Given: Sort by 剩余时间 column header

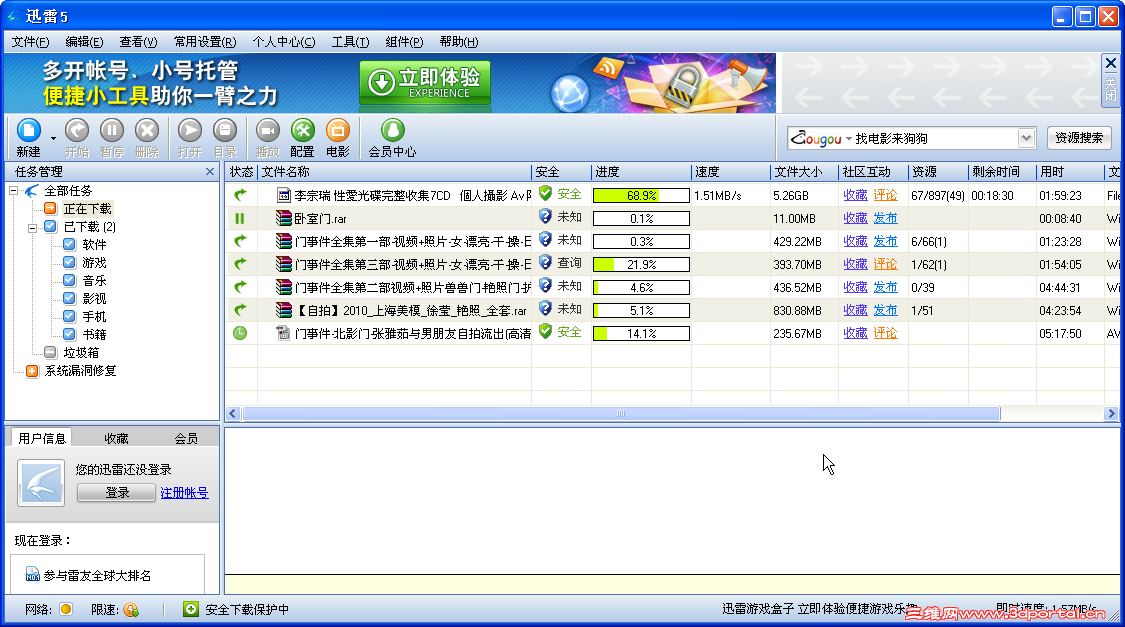Looking at the screenshot, I should [1001, 171].
